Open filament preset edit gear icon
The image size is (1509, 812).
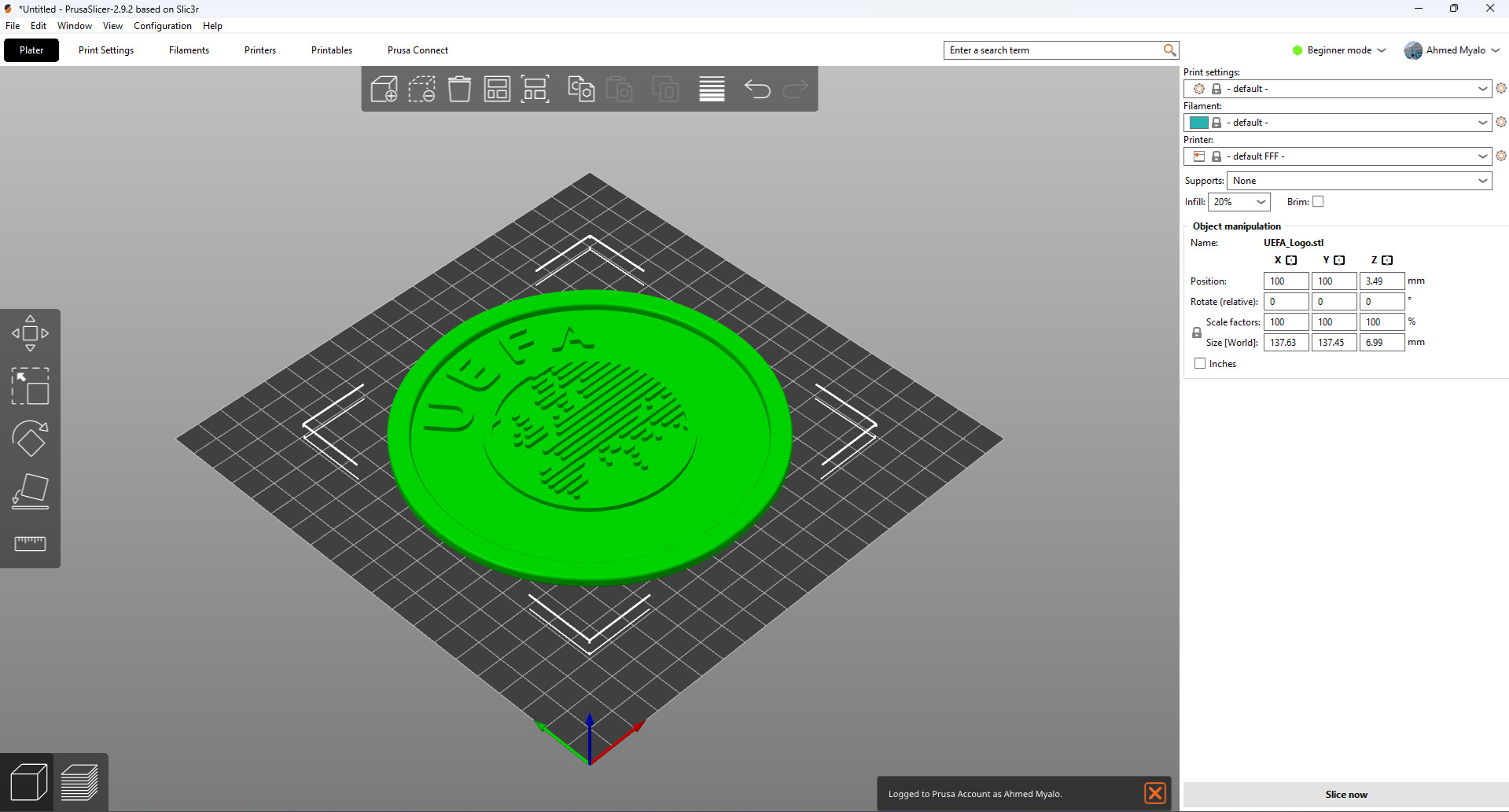1501,122
